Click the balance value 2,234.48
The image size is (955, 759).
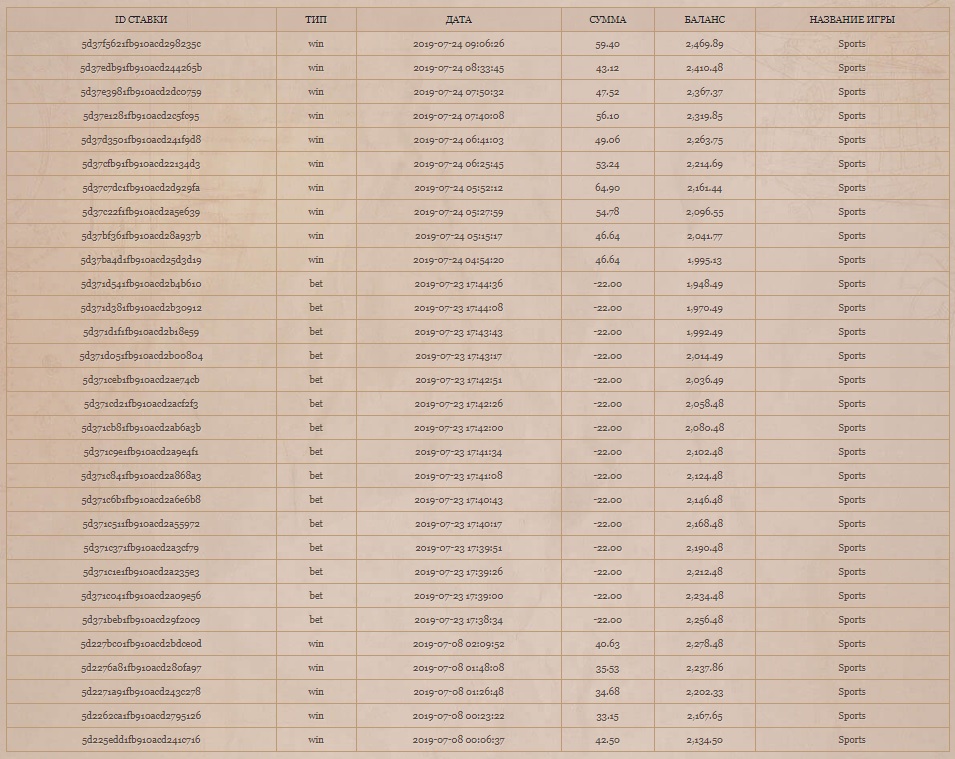[705, 596]
